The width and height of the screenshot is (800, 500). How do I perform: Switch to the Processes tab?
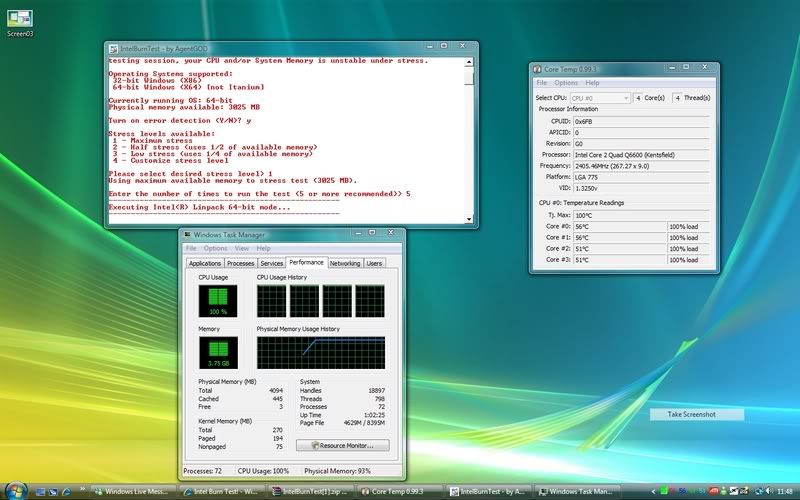[240, 263]
